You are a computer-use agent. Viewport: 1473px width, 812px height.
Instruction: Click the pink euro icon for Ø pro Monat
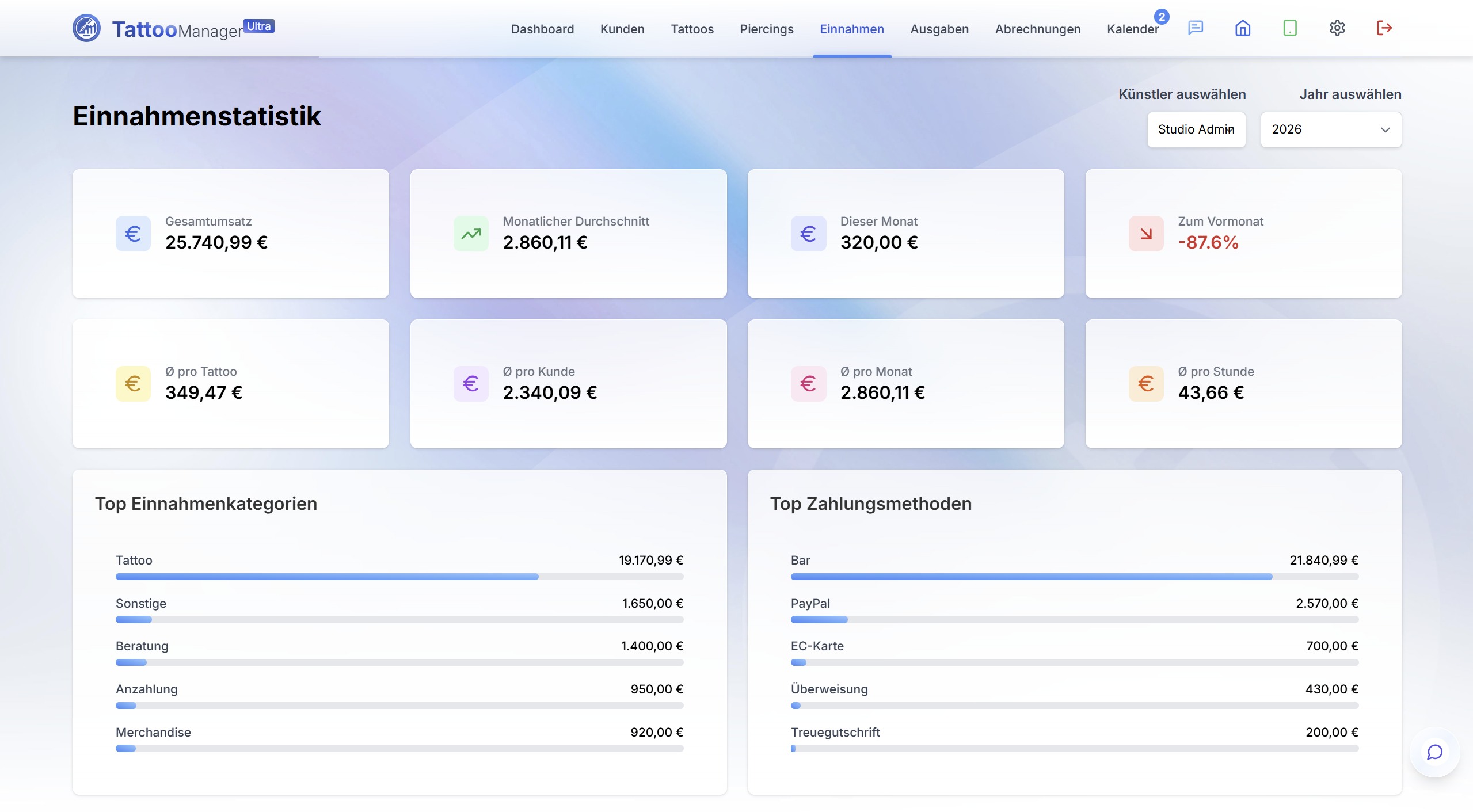tap(808, 383)
